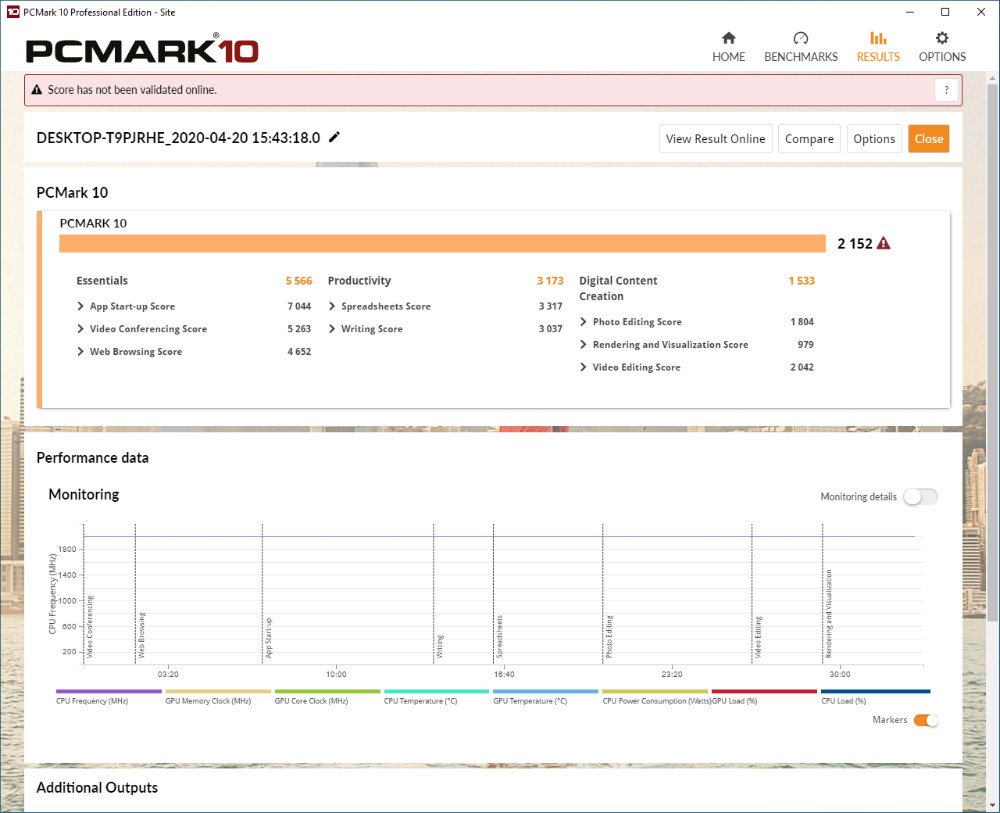Click the Compare button
This screenshot has height=813, width=1000.
point(809,139)
